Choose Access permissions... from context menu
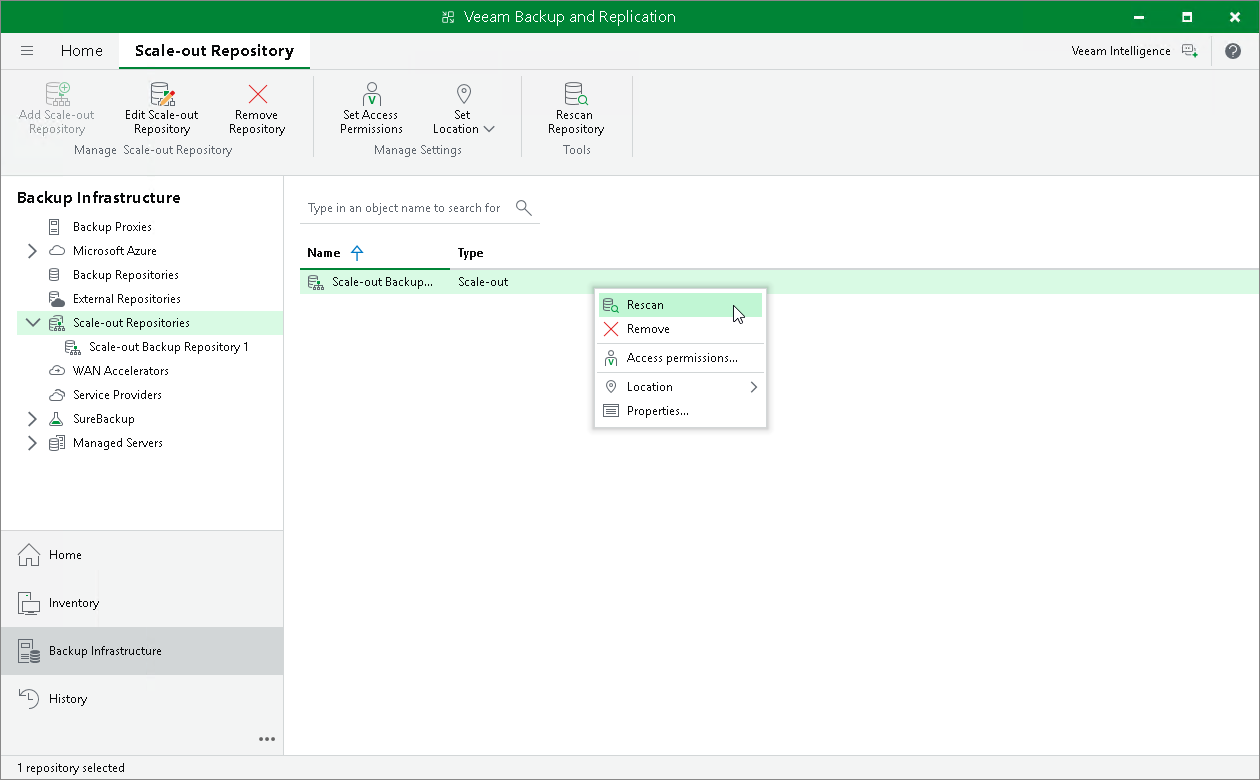This screenshot has height=780, width=1260. point(680,358)
